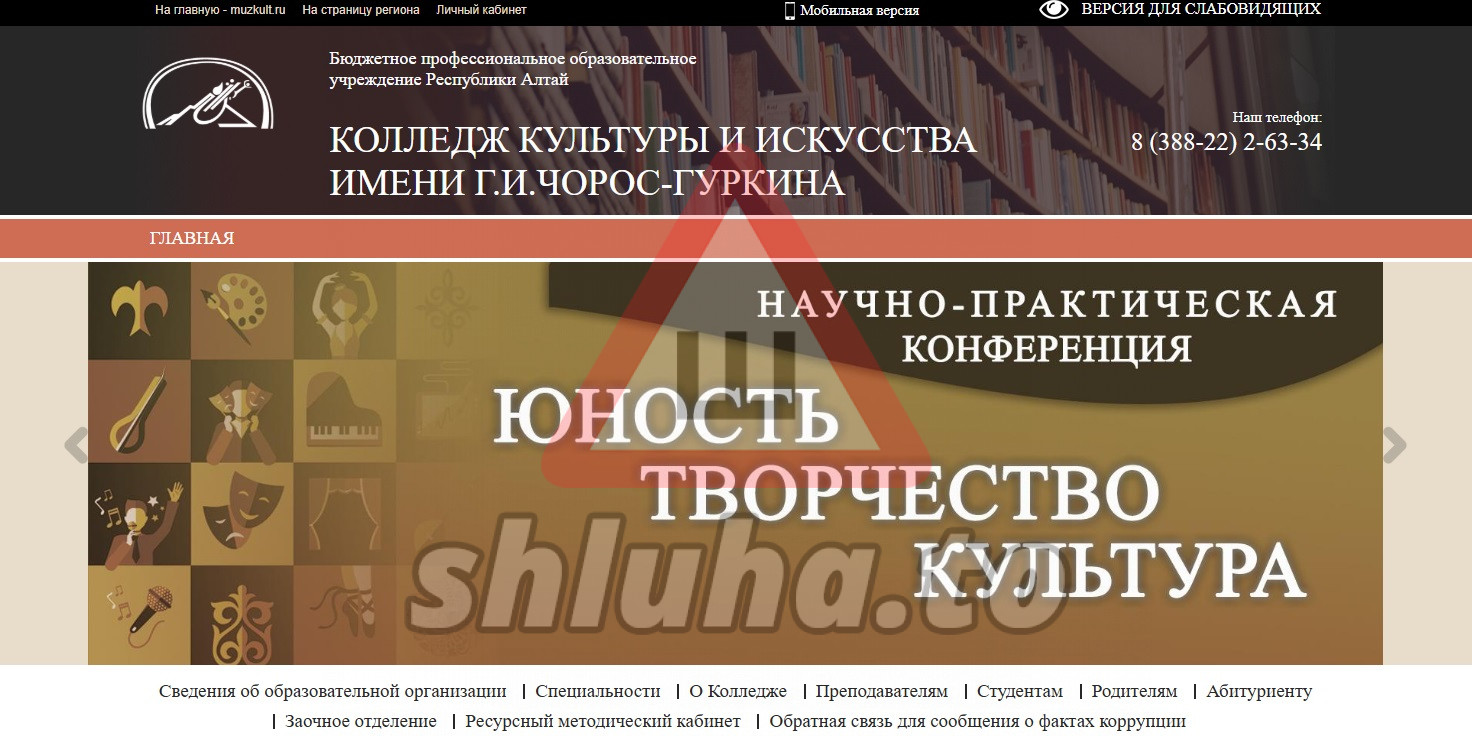1472x736 pixels.
Task: Click the eye icon for visually impaired version
Action: click(x=1054, y=10)
